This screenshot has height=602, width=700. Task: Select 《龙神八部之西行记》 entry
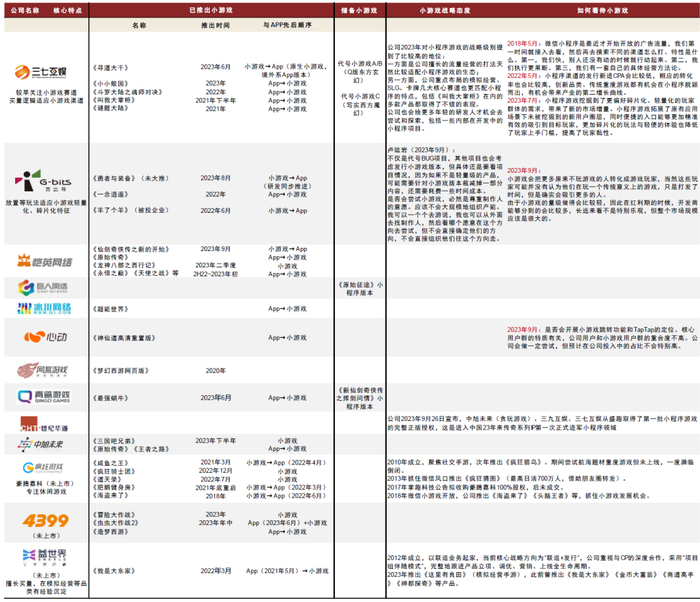pyautogui.click(x=124, y=265)
